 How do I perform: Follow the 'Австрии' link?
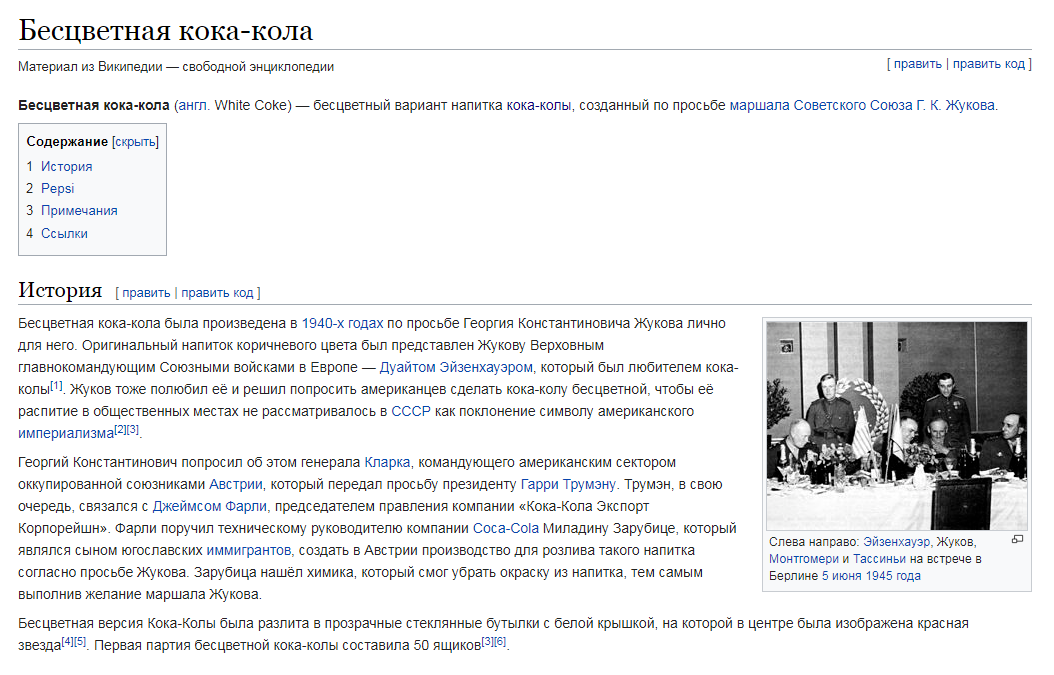[x=236, y=485]
